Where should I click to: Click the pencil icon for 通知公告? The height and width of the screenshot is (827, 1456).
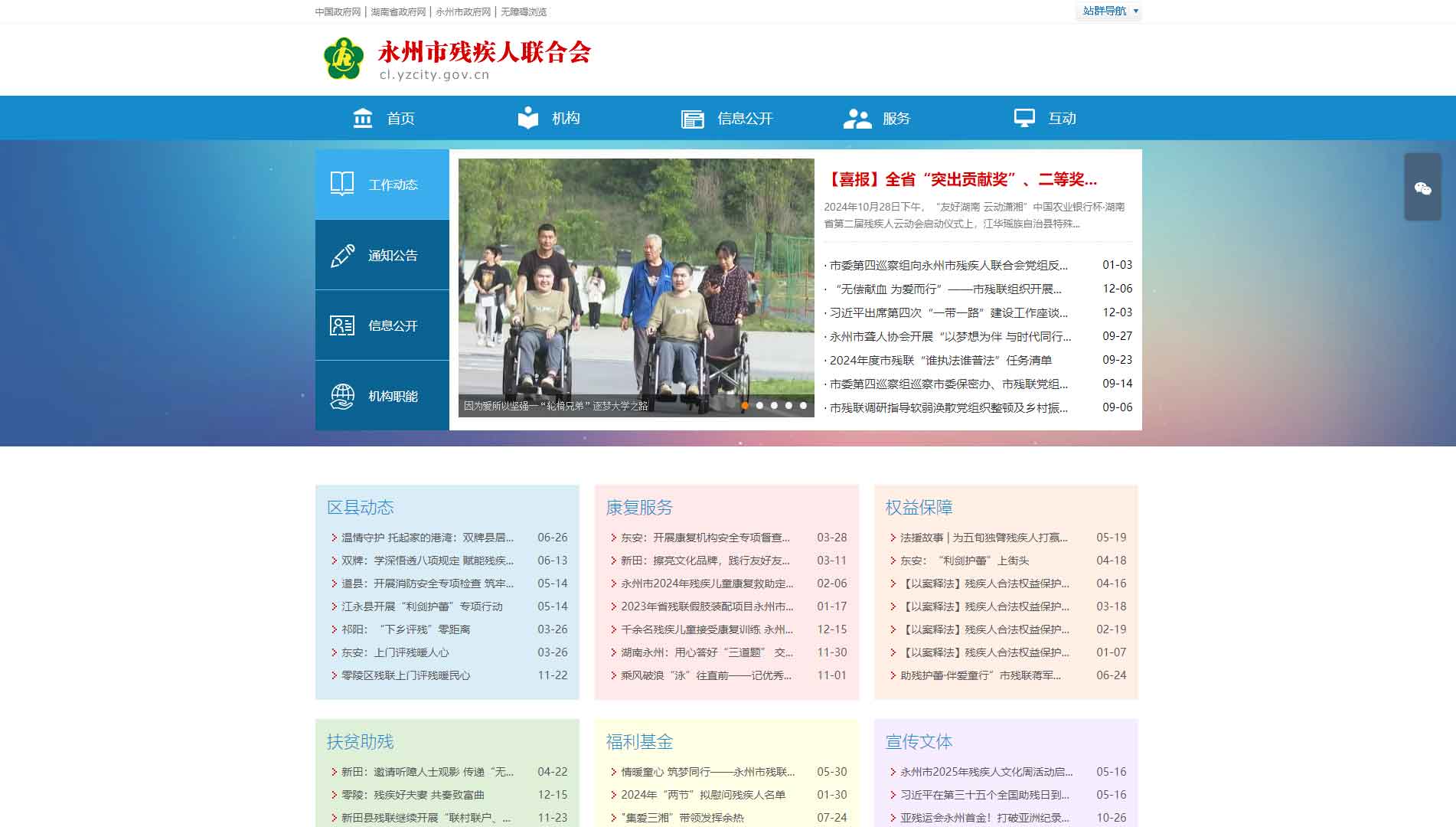(342, 255)
